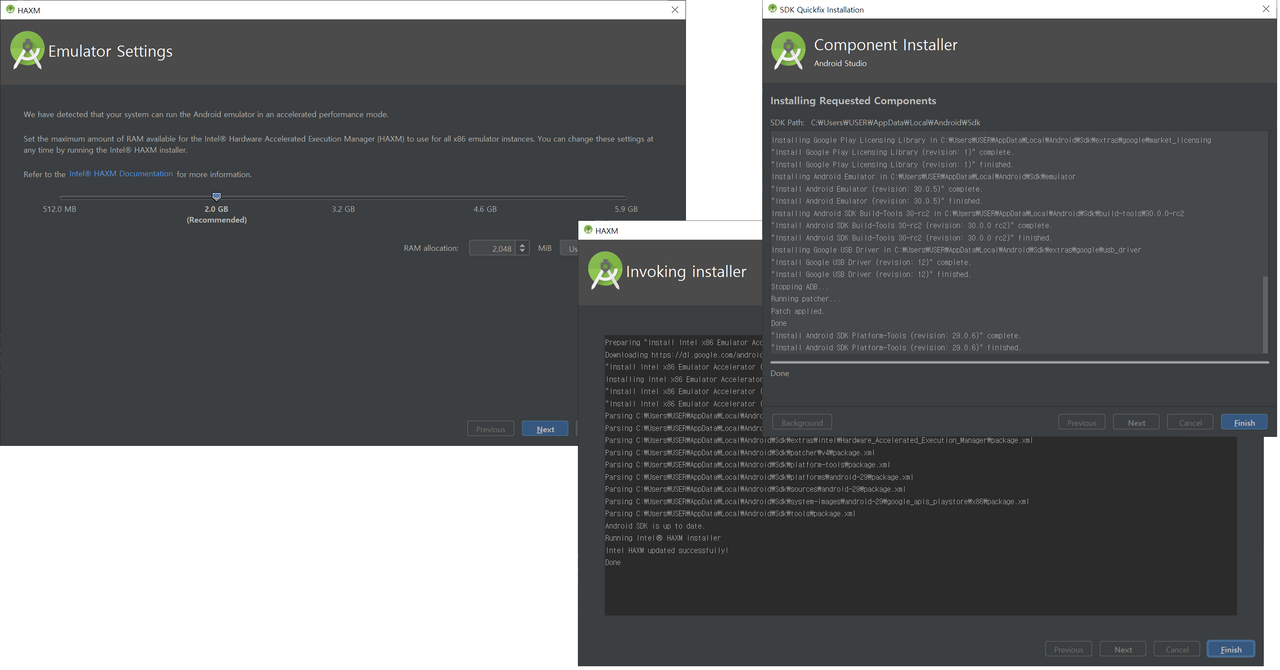Click the Parsing system-images android-29 log line
The width and height of the screenshot is (1280, 670).
coord(817,502)
